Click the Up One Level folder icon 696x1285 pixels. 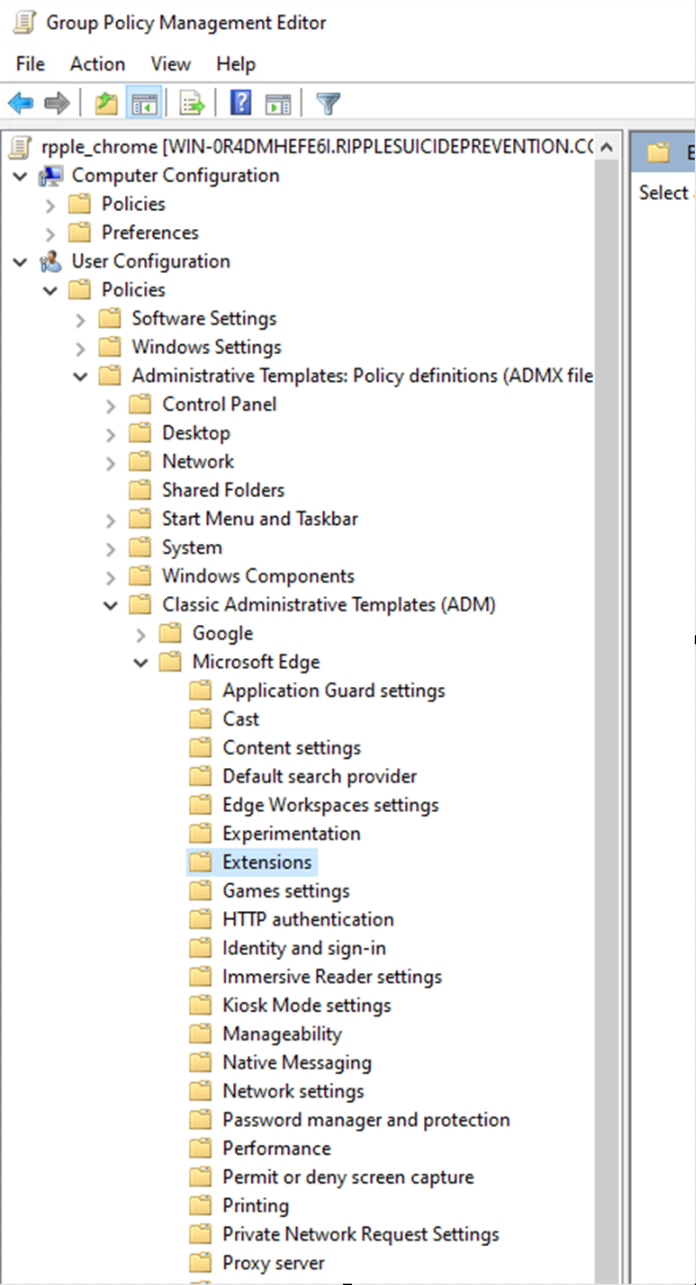pyautogui.click(x=106, y=103)
